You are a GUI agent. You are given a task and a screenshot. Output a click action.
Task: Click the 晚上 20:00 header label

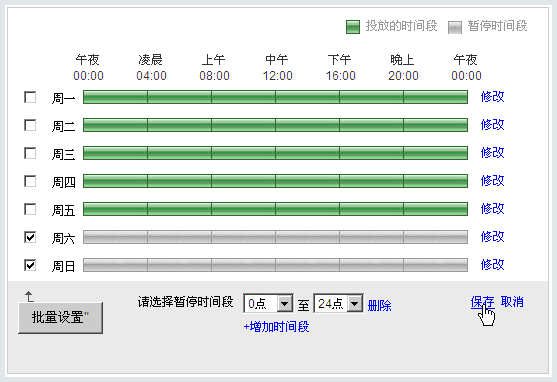403,68
